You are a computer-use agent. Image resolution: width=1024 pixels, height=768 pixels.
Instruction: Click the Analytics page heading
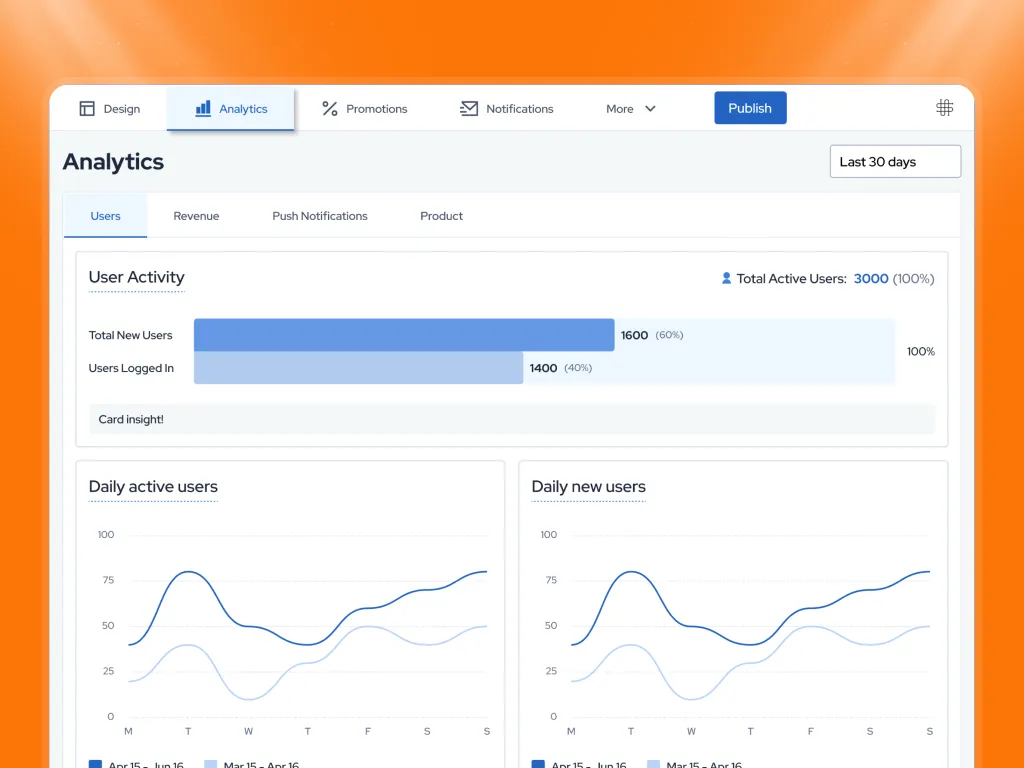(x=113, y=161)
